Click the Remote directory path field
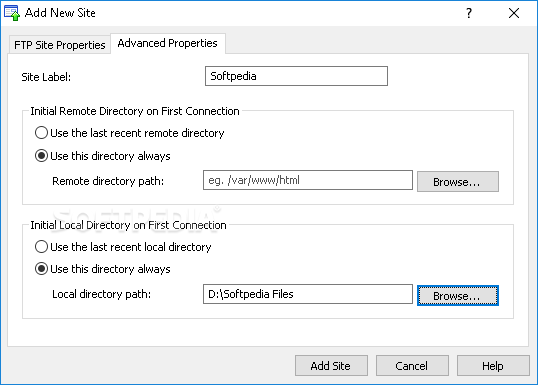538x385 pixels. 308,180
